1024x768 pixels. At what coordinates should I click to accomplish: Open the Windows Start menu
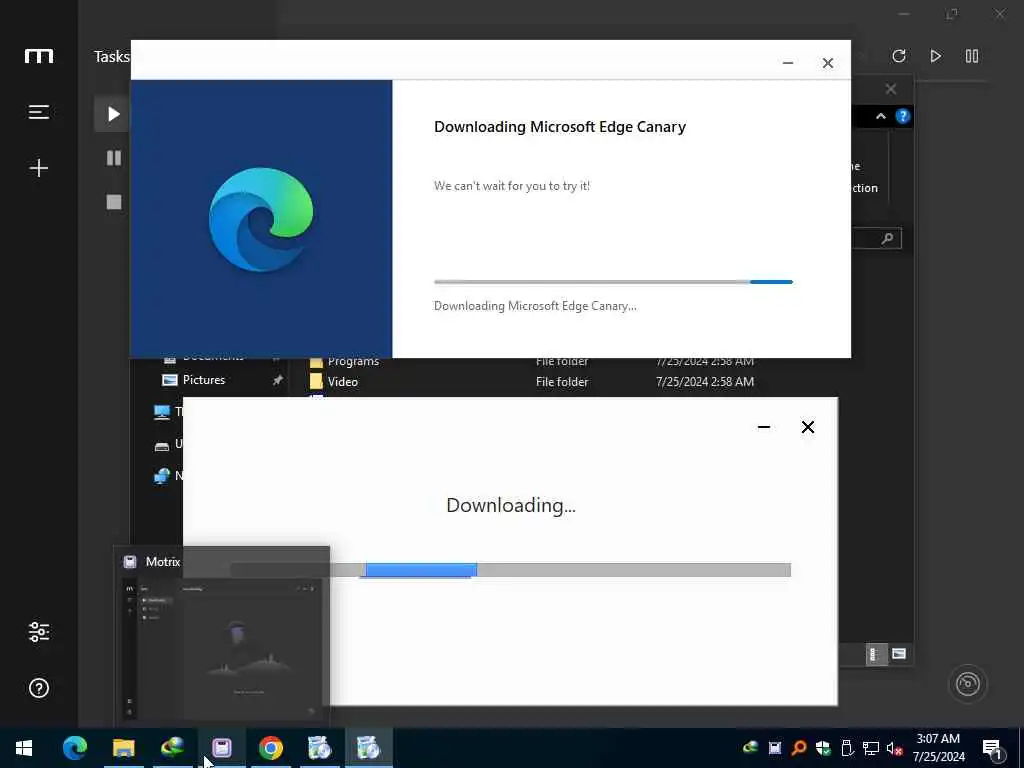24,748
